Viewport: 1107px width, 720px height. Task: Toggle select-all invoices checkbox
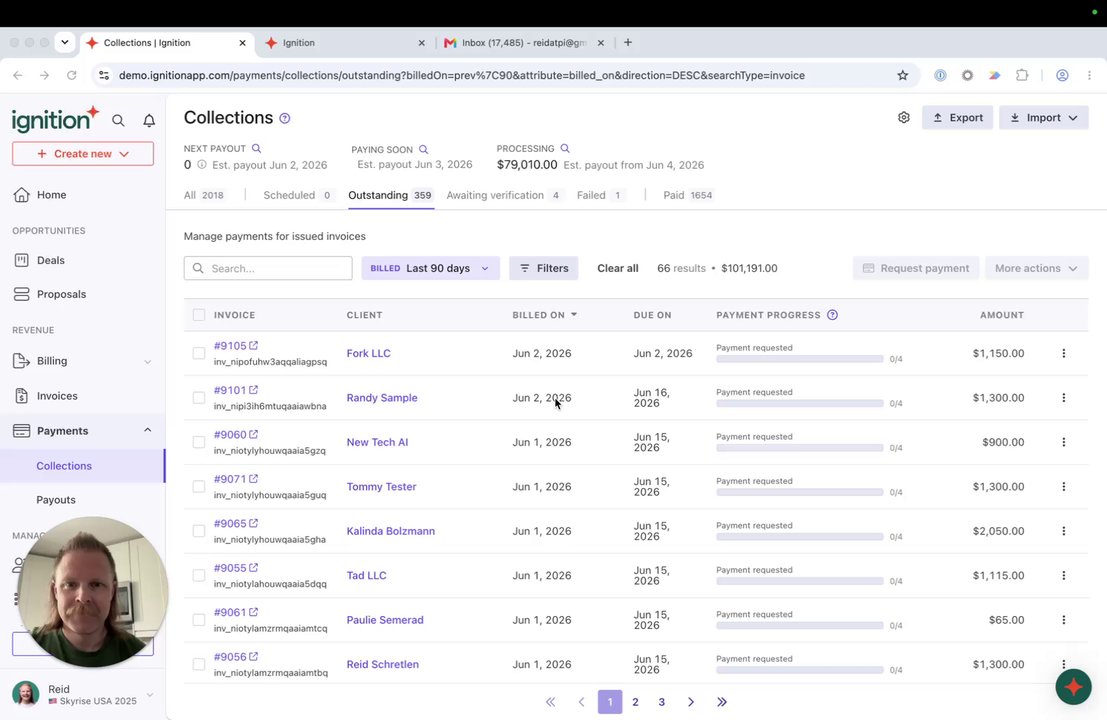[x=198, y=315]
